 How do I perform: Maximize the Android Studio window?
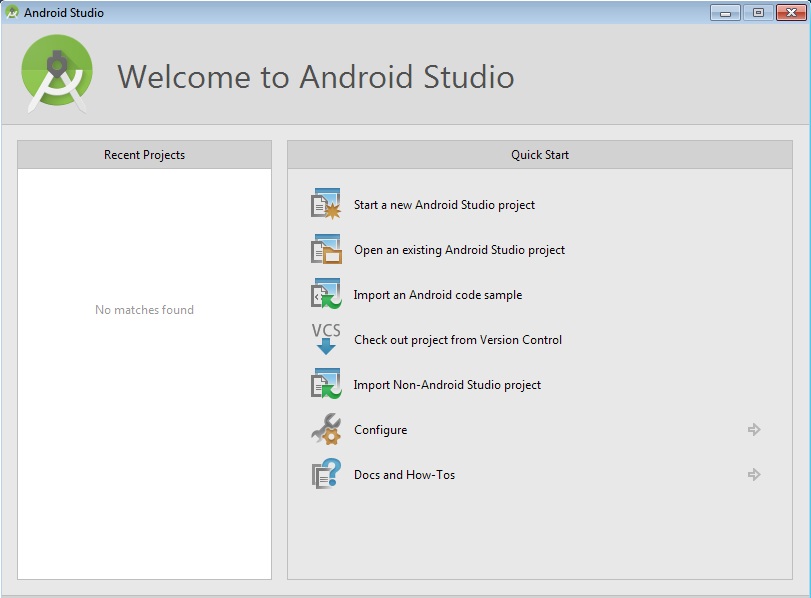click(758, 13)
